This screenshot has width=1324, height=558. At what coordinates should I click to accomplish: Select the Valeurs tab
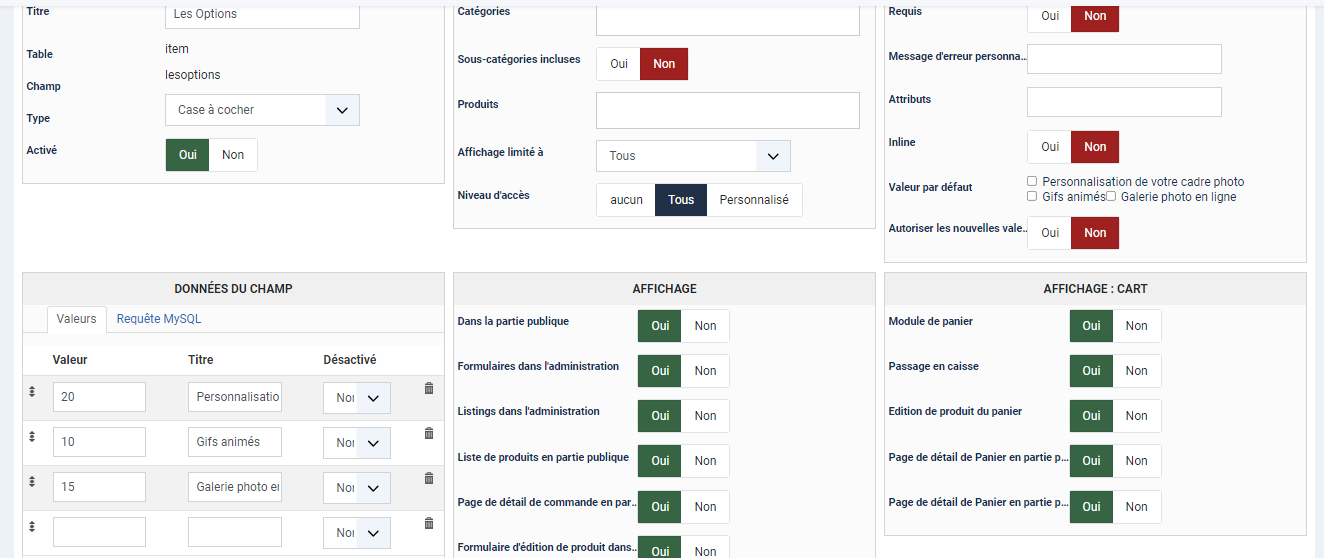[x=76, y=319]
